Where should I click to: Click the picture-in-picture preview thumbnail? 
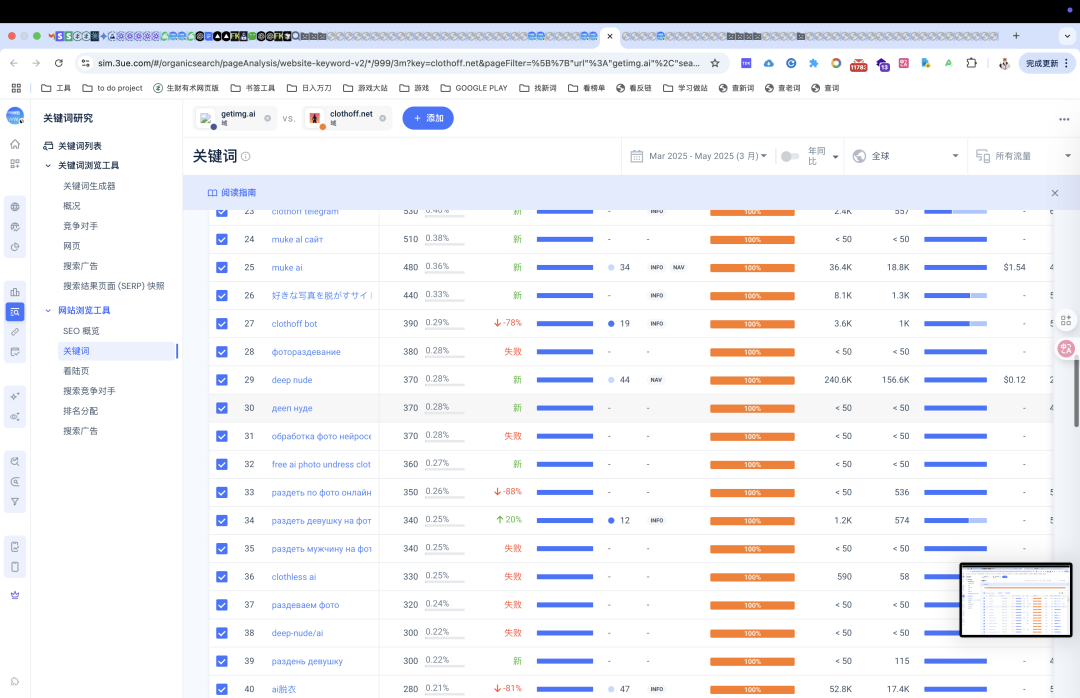(1016, 599)
